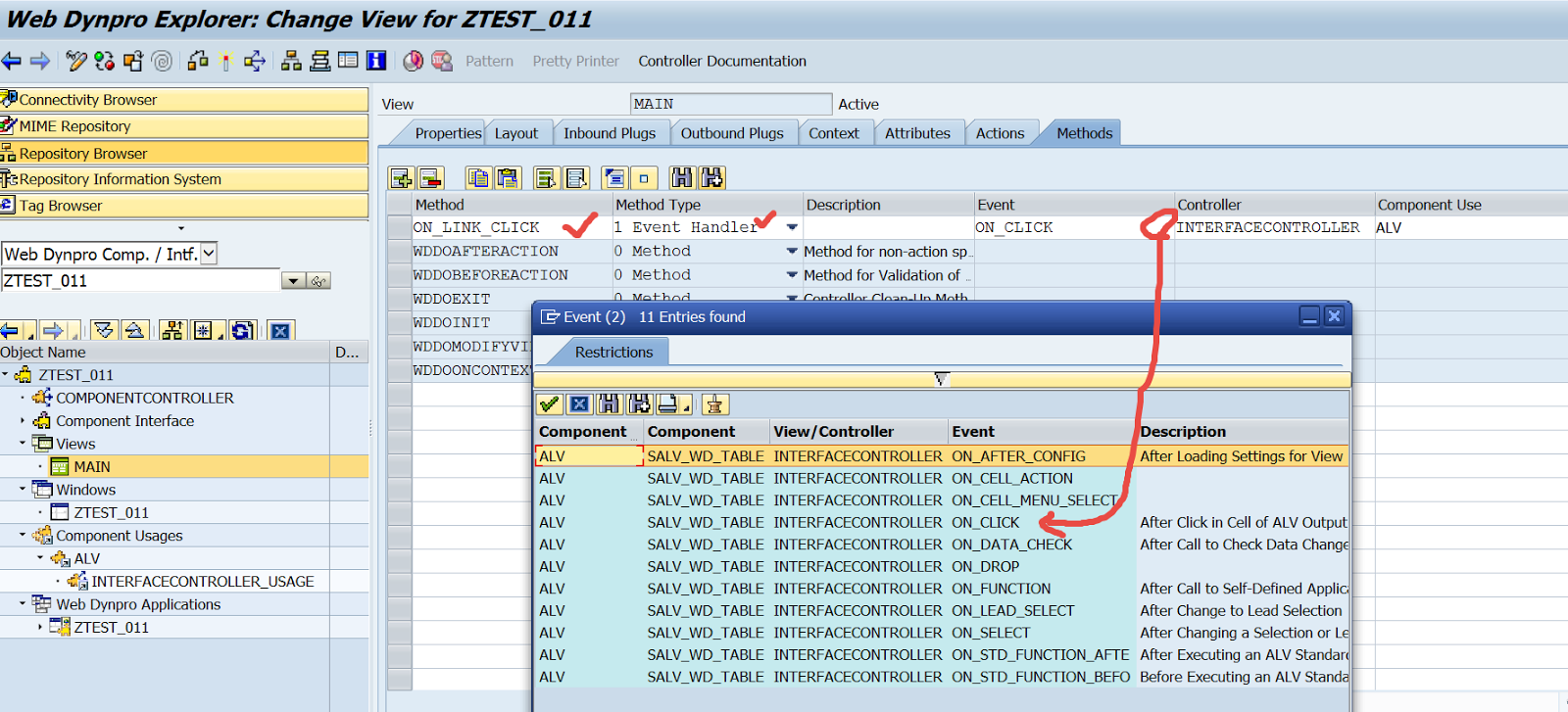Click the insert row icon above Methods table
1568x712 pixels.
coord(401,178)
